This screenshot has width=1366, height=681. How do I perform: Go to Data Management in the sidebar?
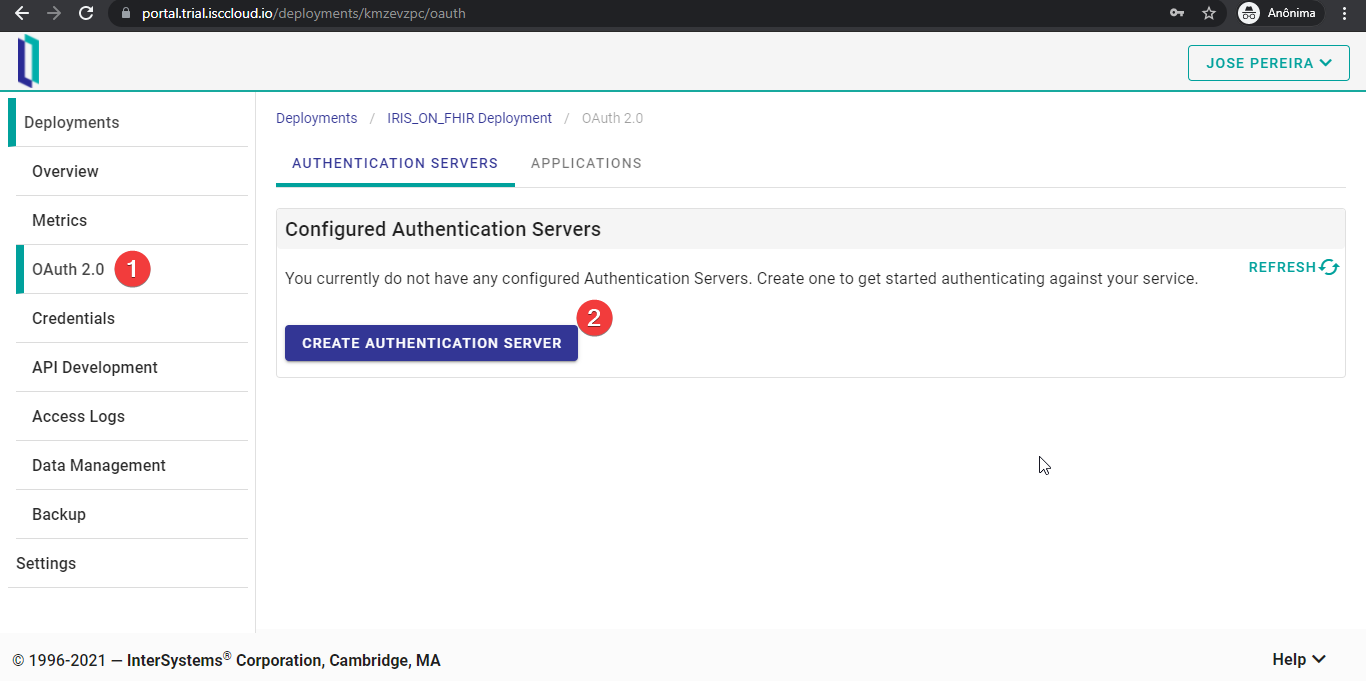coord(132,465)
